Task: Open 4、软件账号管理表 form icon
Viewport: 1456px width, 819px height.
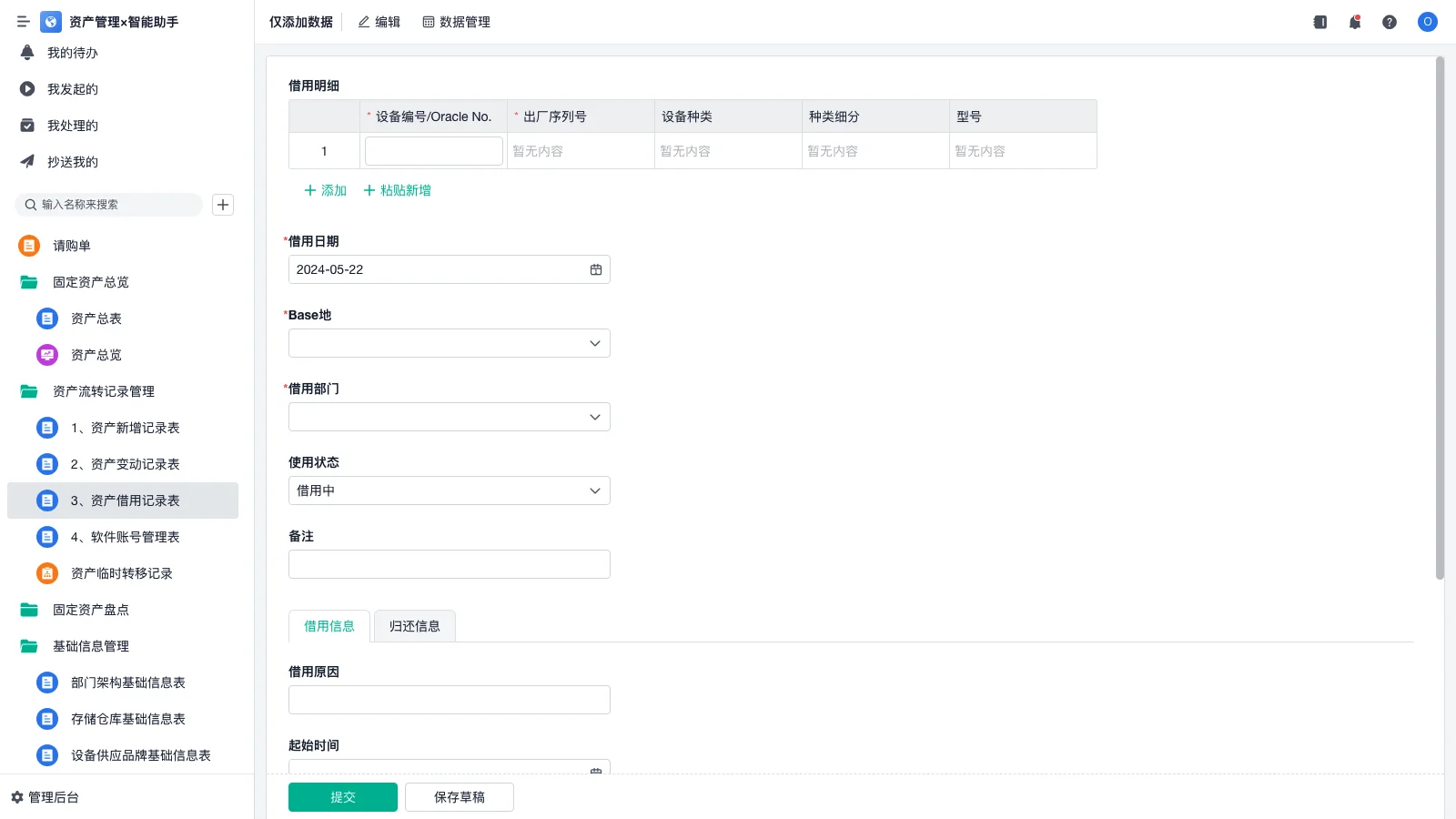Action: [x=47, y=537]
